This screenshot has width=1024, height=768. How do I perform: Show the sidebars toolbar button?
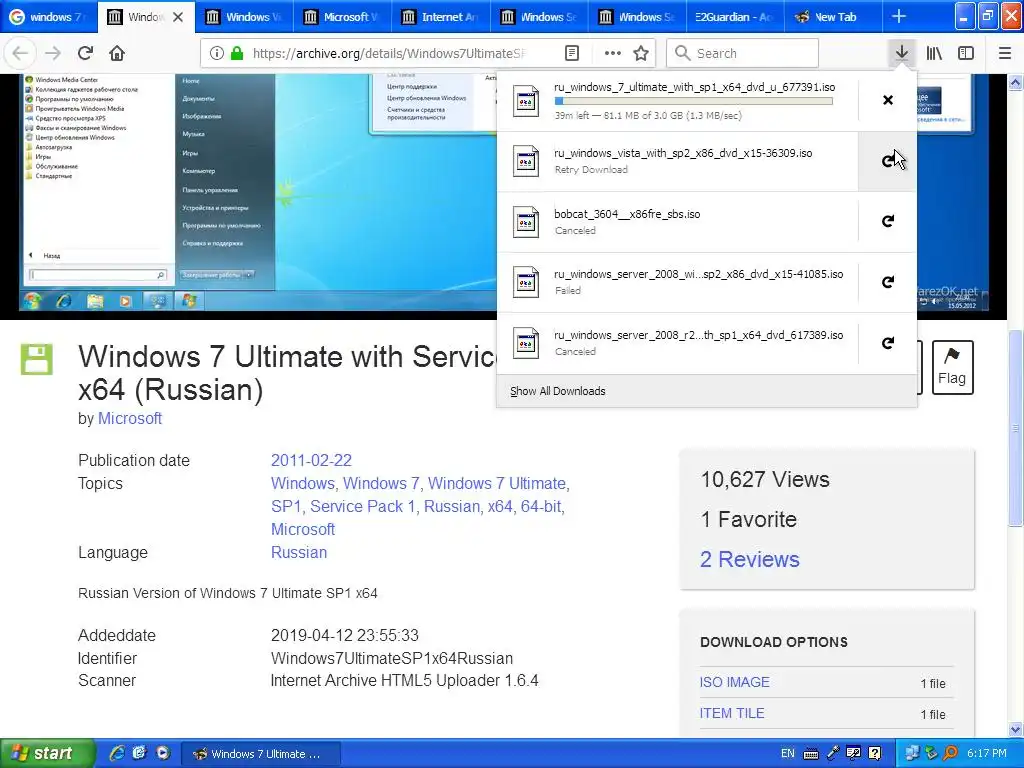pos(966,53)
